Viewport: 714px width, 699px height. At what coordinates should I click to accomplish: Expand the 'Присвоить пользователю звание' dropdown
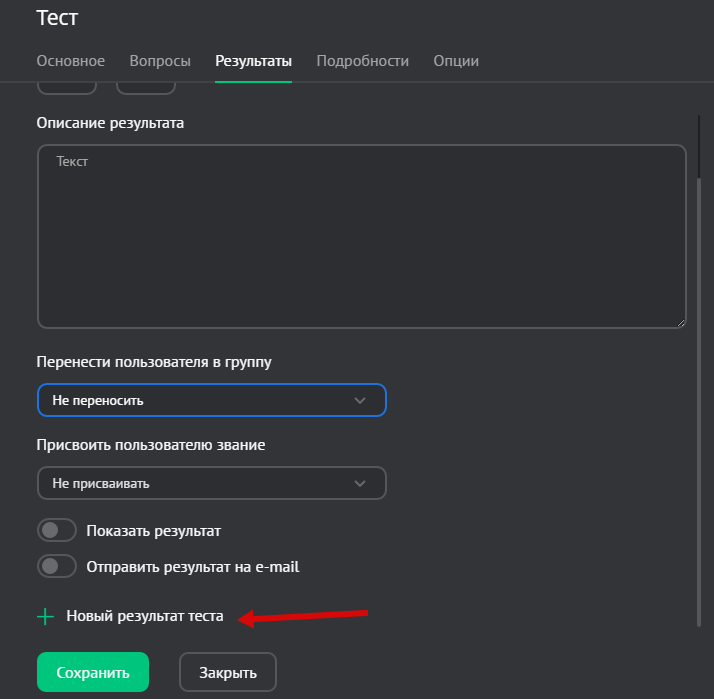tap(211, 483)
